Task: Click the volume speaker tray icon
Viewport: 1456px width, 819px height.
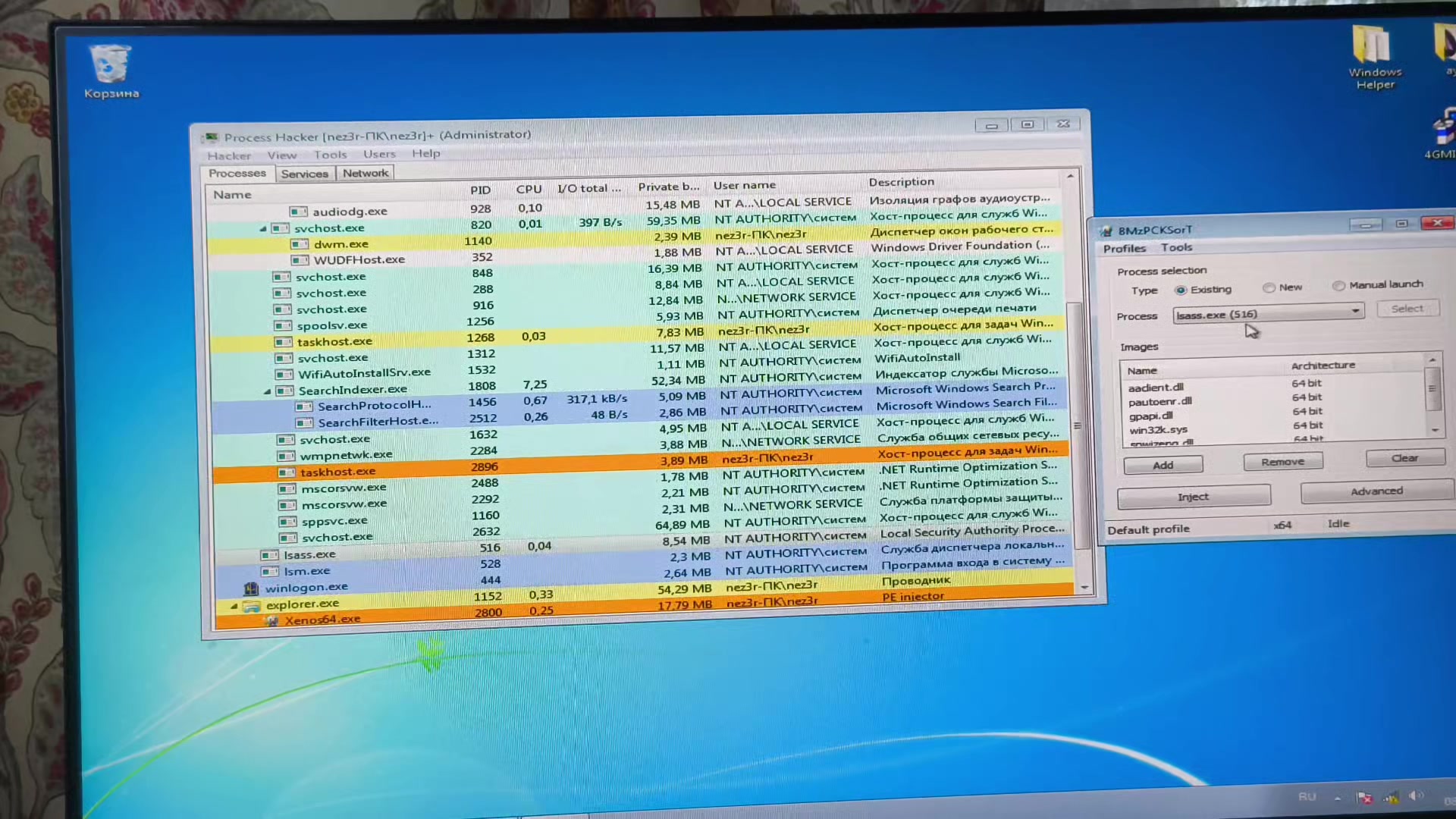Action: click(1415, 795)
